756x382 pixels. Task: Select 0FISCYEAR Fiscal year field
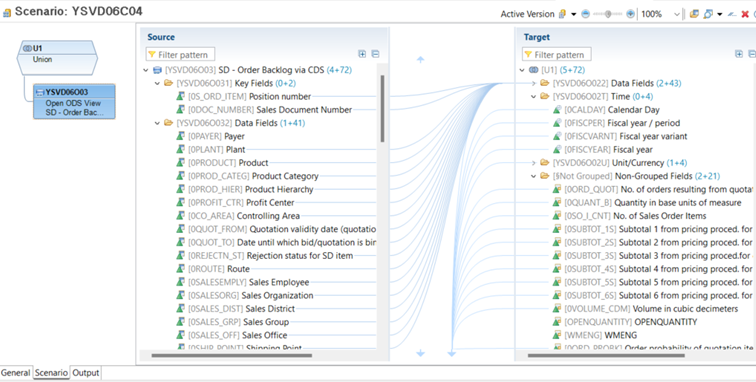tap(603, 150)
